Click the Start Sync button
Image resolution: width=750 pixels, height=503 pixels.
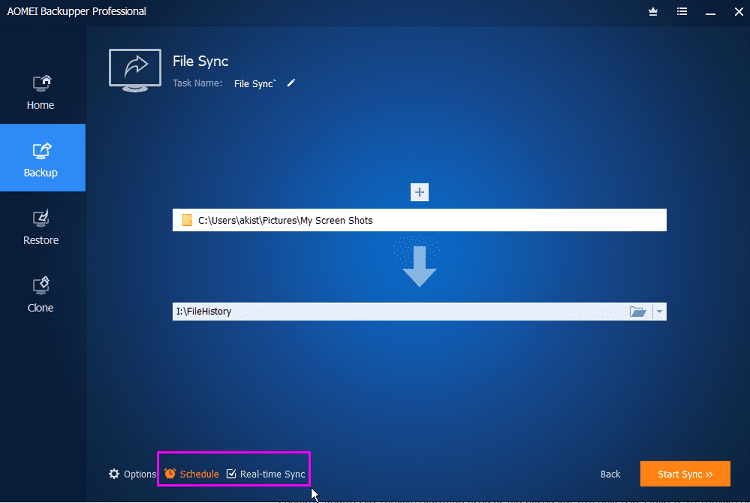click(685, 474)
